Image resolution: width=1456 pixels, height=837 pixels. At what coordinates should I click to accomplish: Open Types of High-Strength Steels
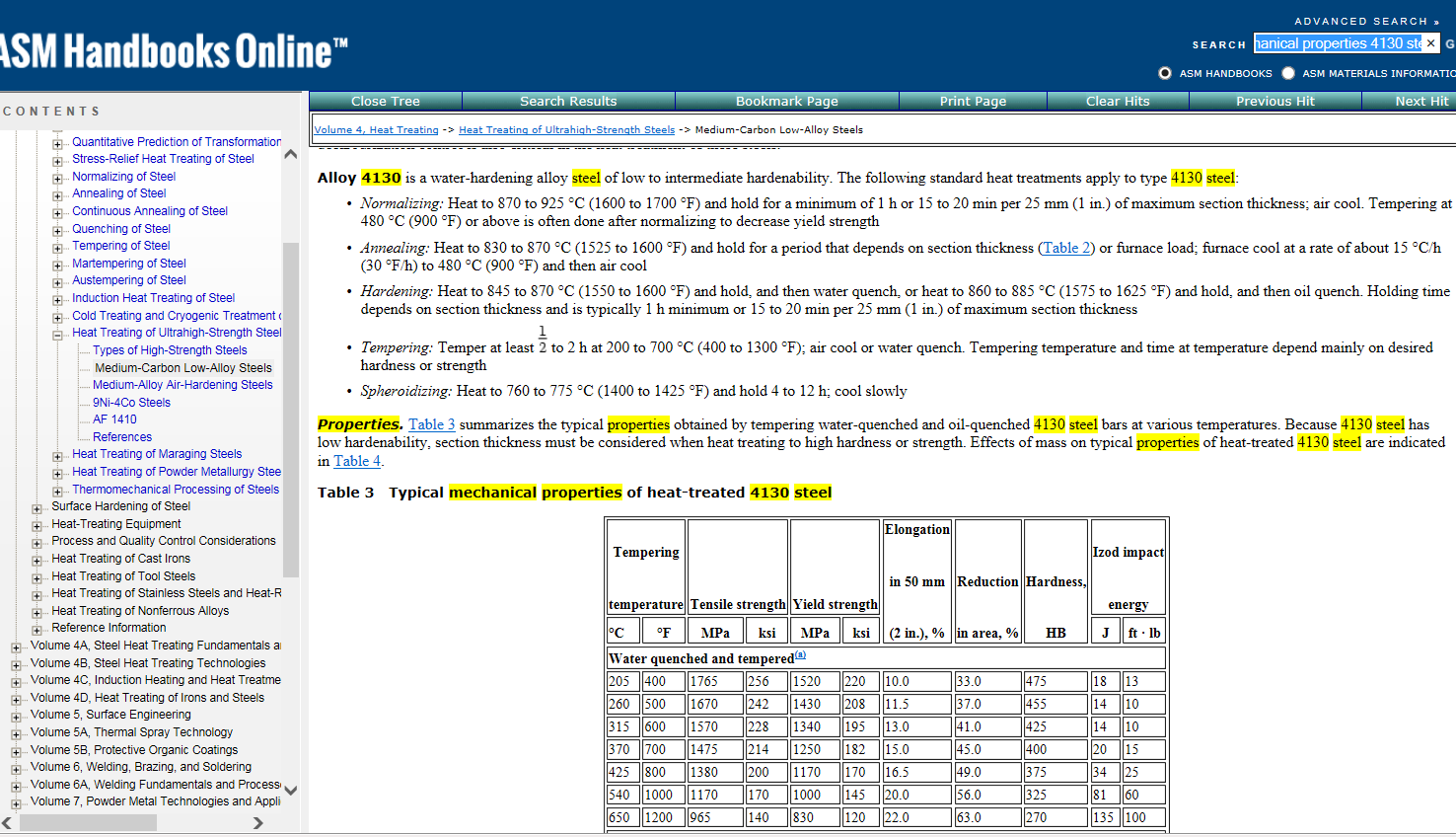coord(170,350)
